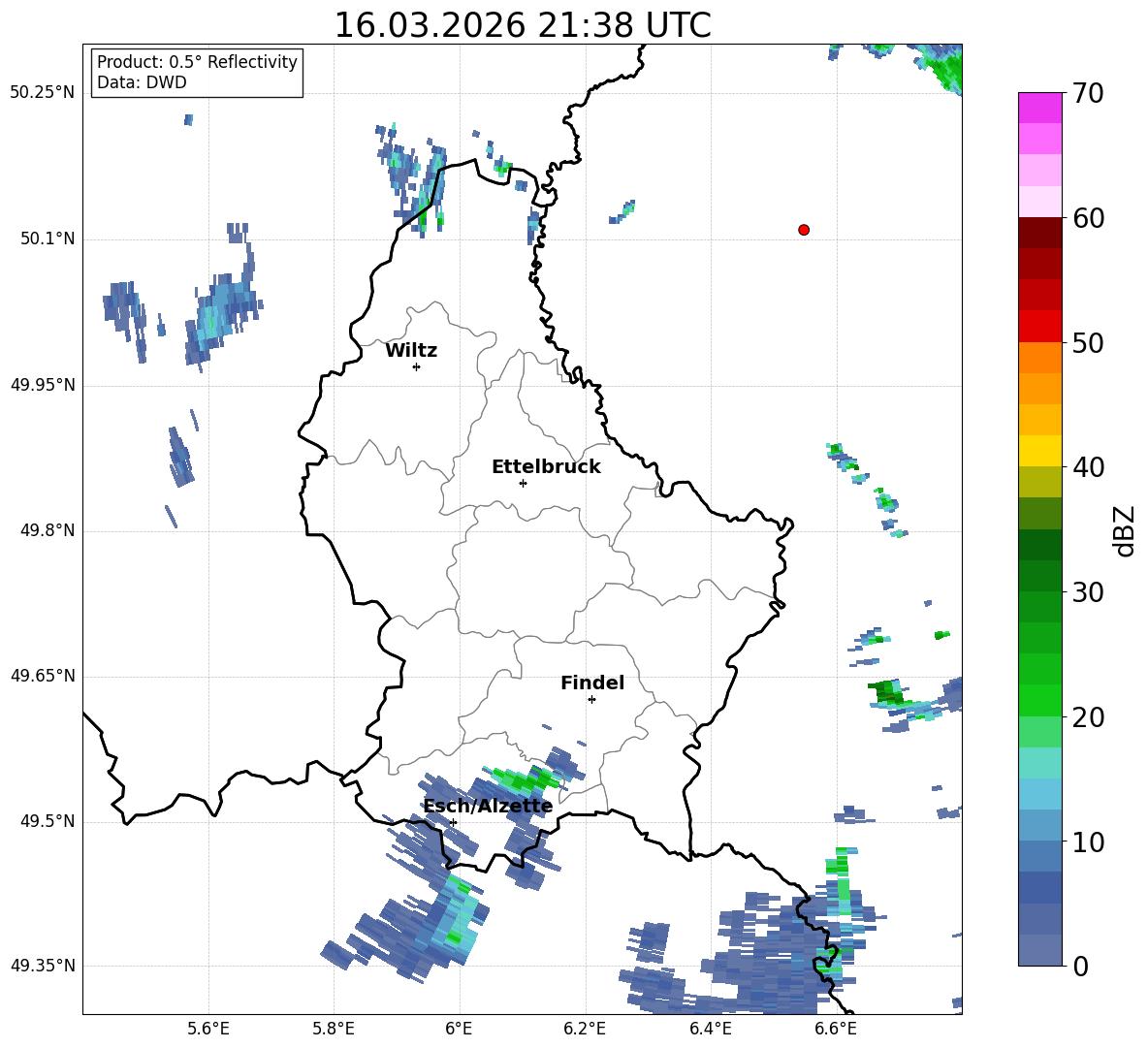Click the 50 value on the colorbar
The image size is (1148, 1048).
[1088, 342]
